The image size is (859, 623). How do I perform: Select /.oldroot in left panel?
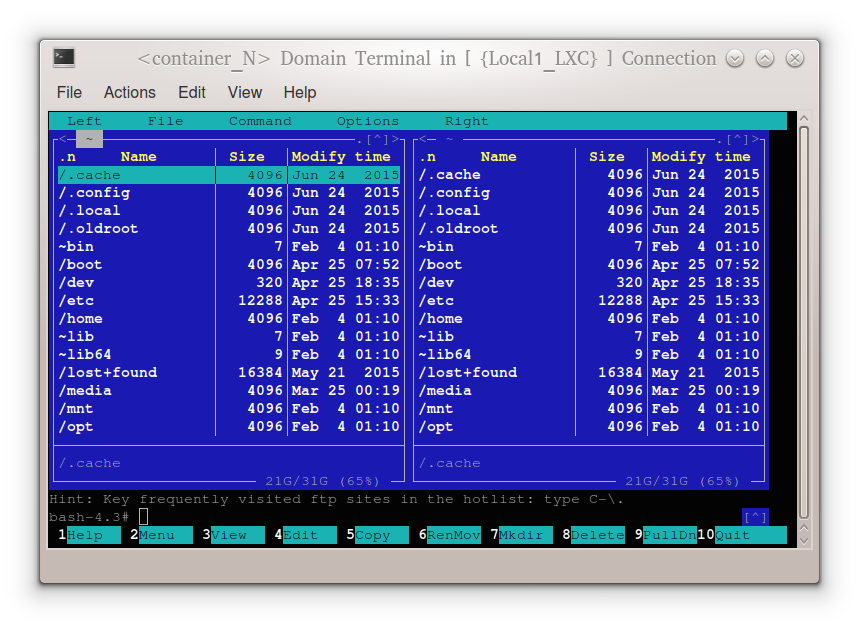click(x=229, y=228)
